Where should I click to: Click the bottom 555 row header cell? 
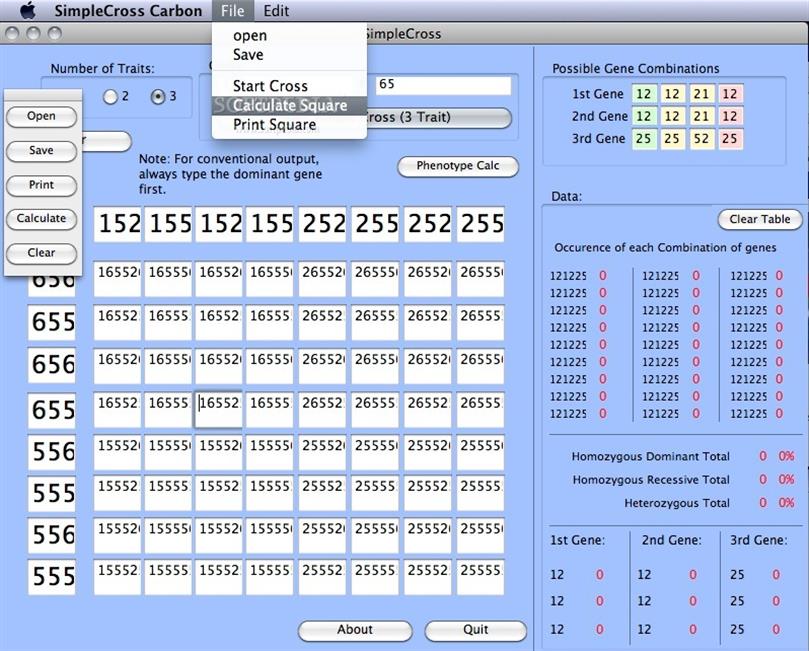(x=52, y=577)
